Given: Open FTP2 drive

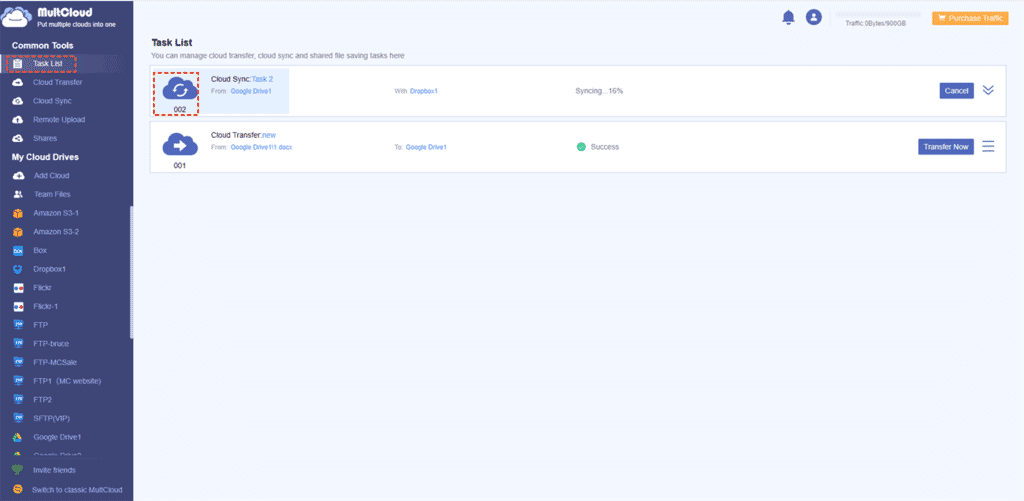Looking at the screenshot, I should (x=42, y=399).
